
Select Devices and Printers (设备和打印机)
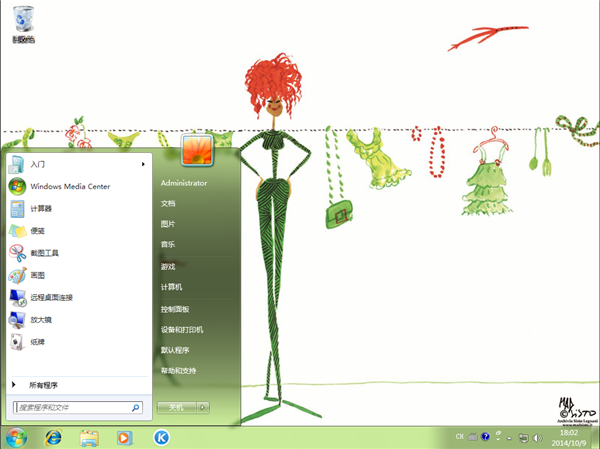click(182, 329)
